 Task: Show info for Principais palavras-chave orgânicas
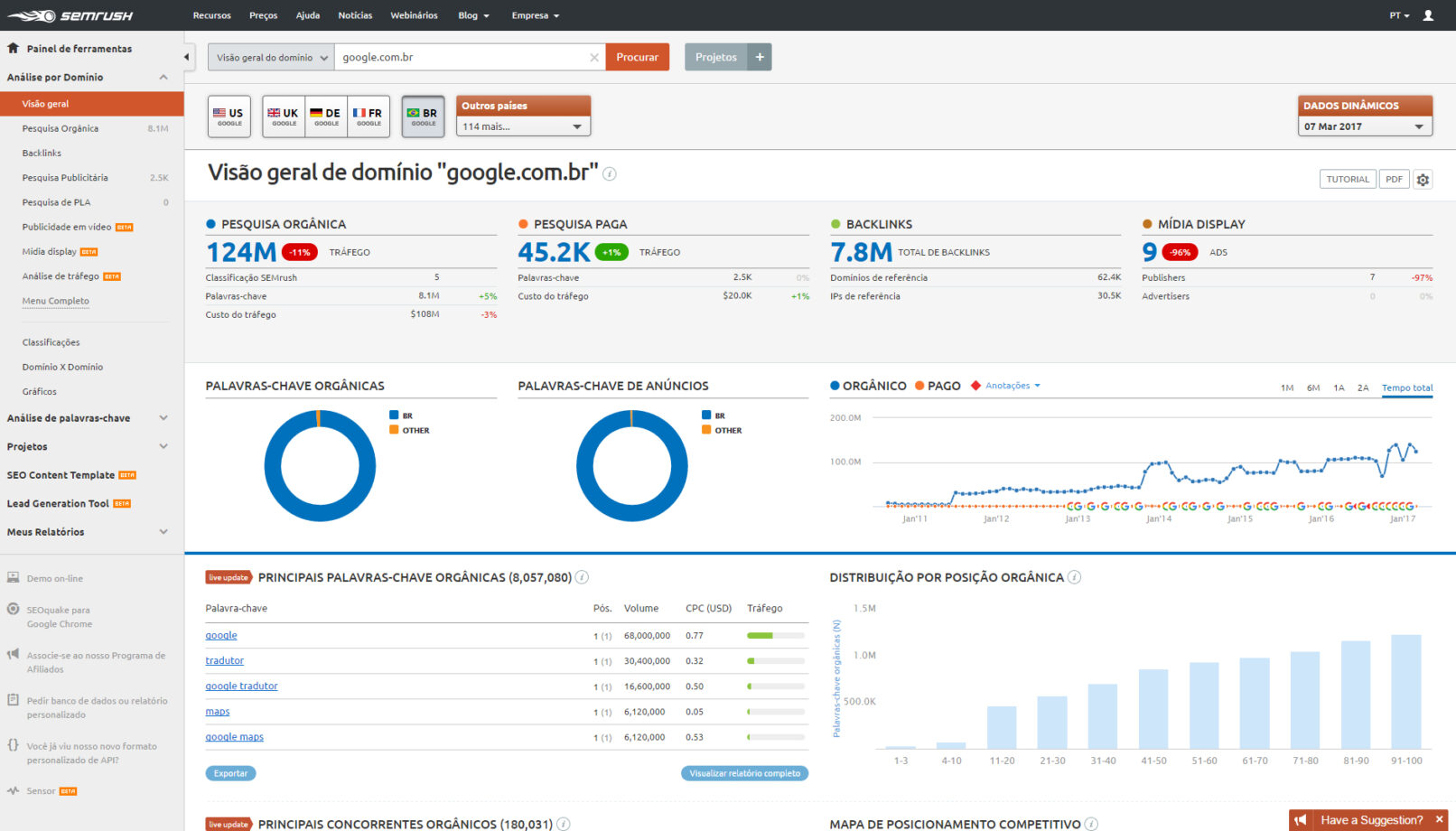[583, 577]
